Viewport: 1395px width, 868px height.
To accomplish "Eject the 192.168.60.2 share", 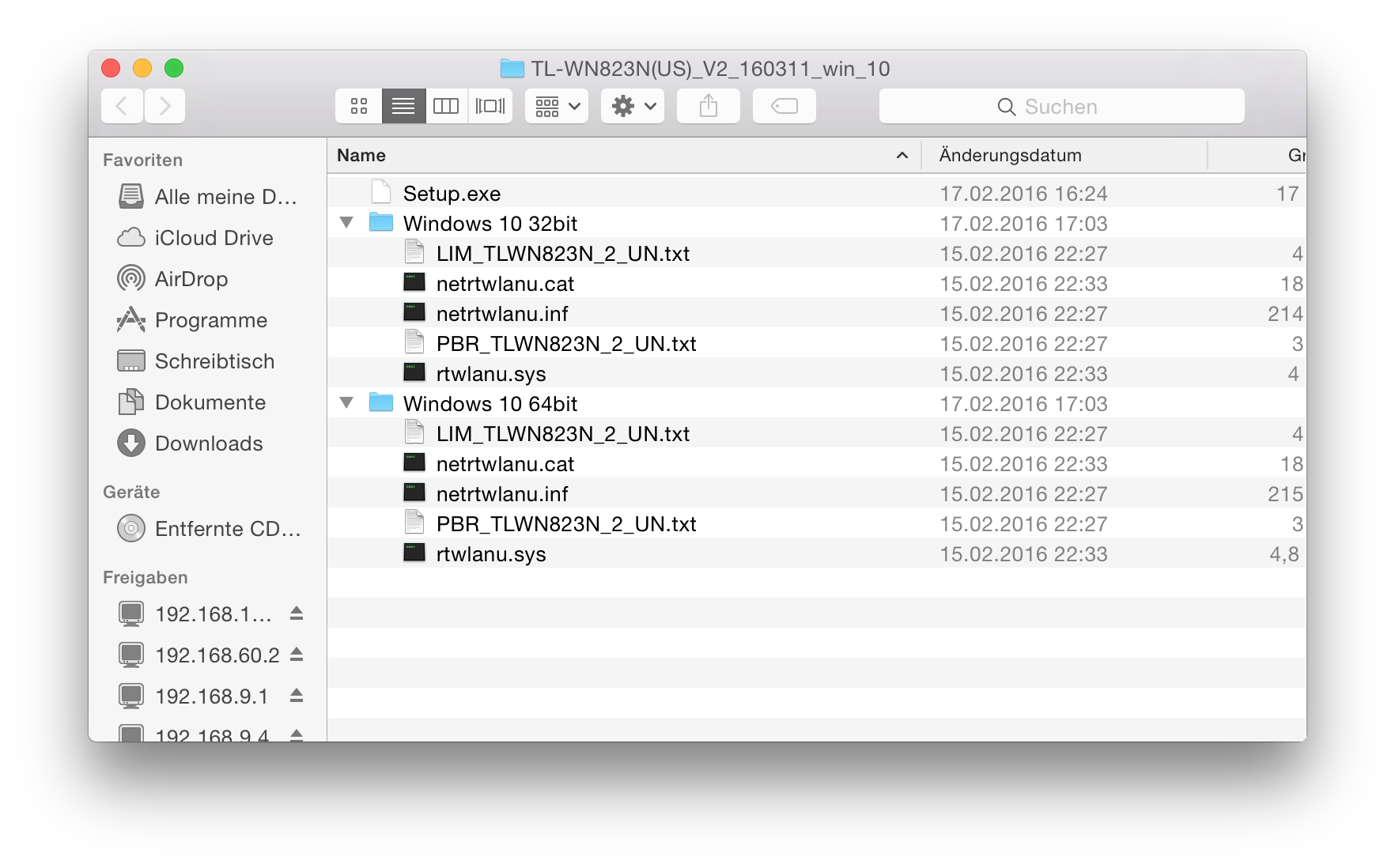I will [297, 655].
